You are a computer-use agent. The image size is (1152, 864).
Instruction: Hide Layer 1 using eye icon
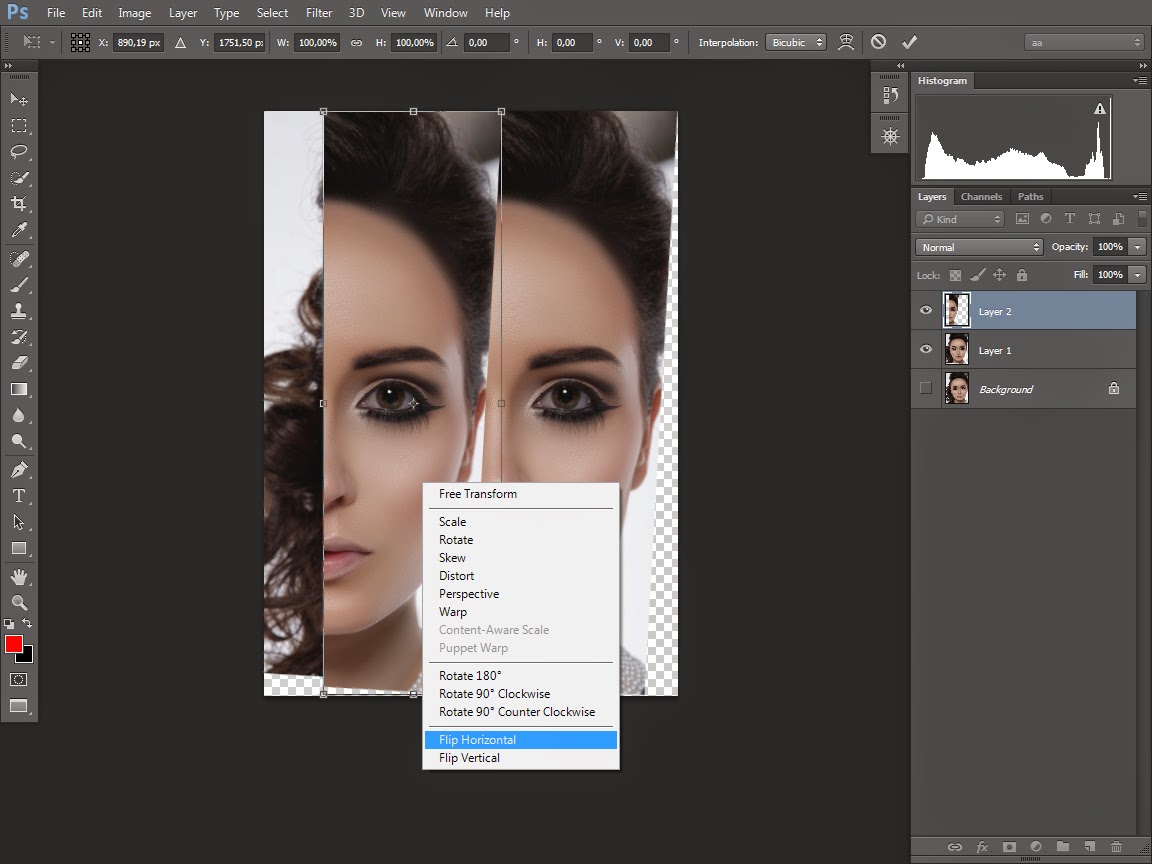click(x=926, y=350)
